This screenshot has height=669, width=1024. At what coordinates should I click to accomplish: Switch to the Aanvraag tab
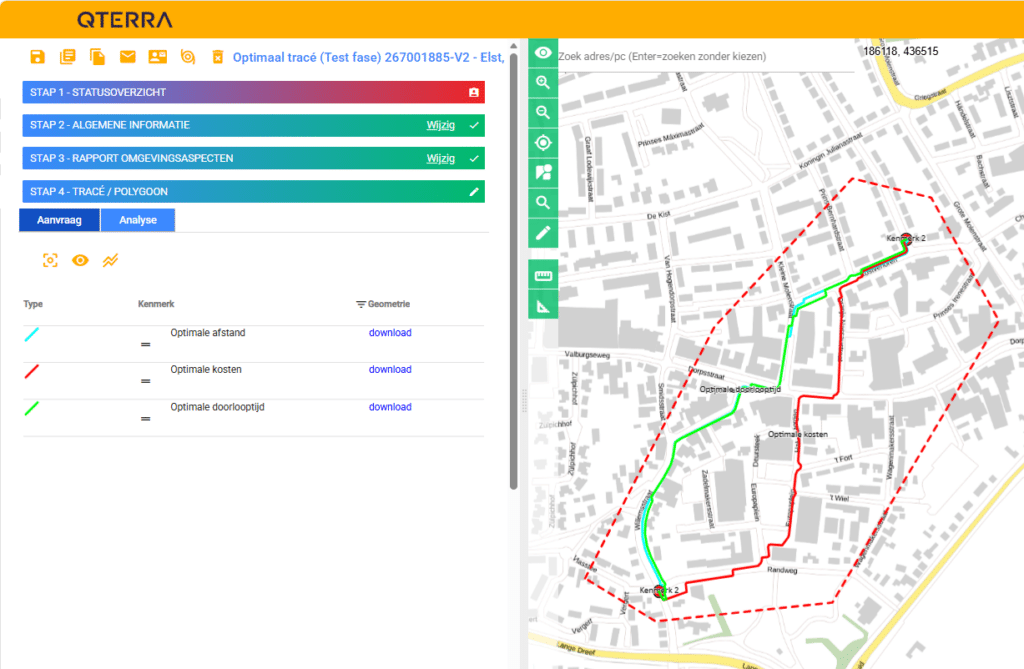59,220
